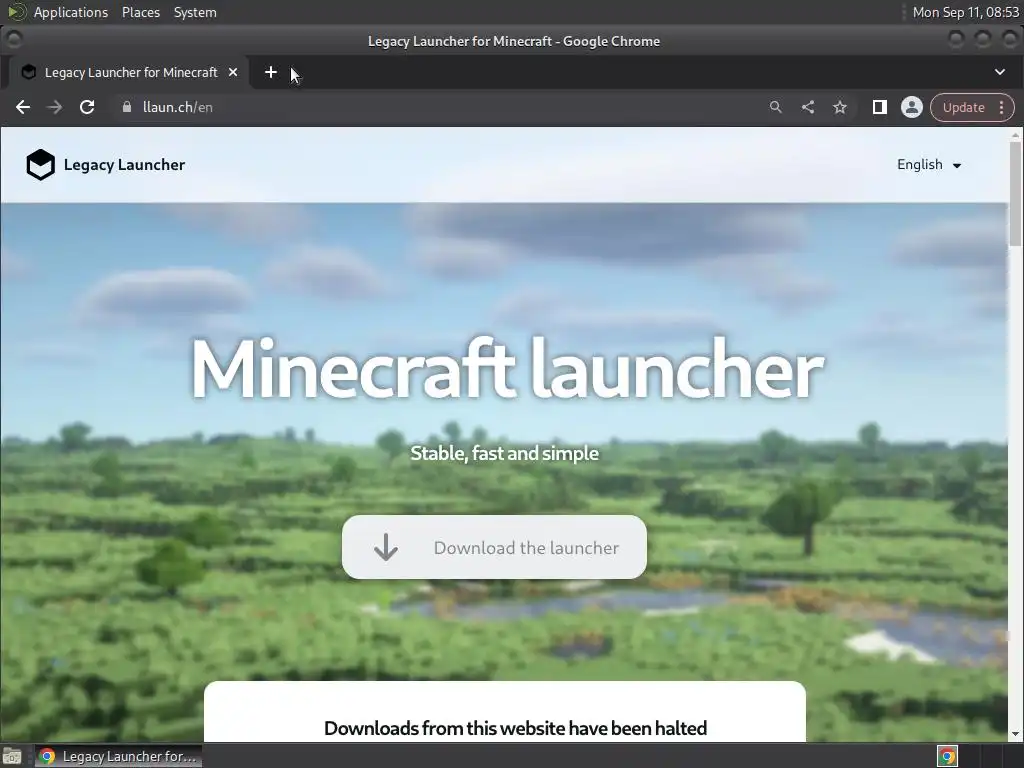This screenshot has height=768, width=1024.
Task: Click the scrollbar down arrow
Action: pyautogui.click(x=1015, y=734)
